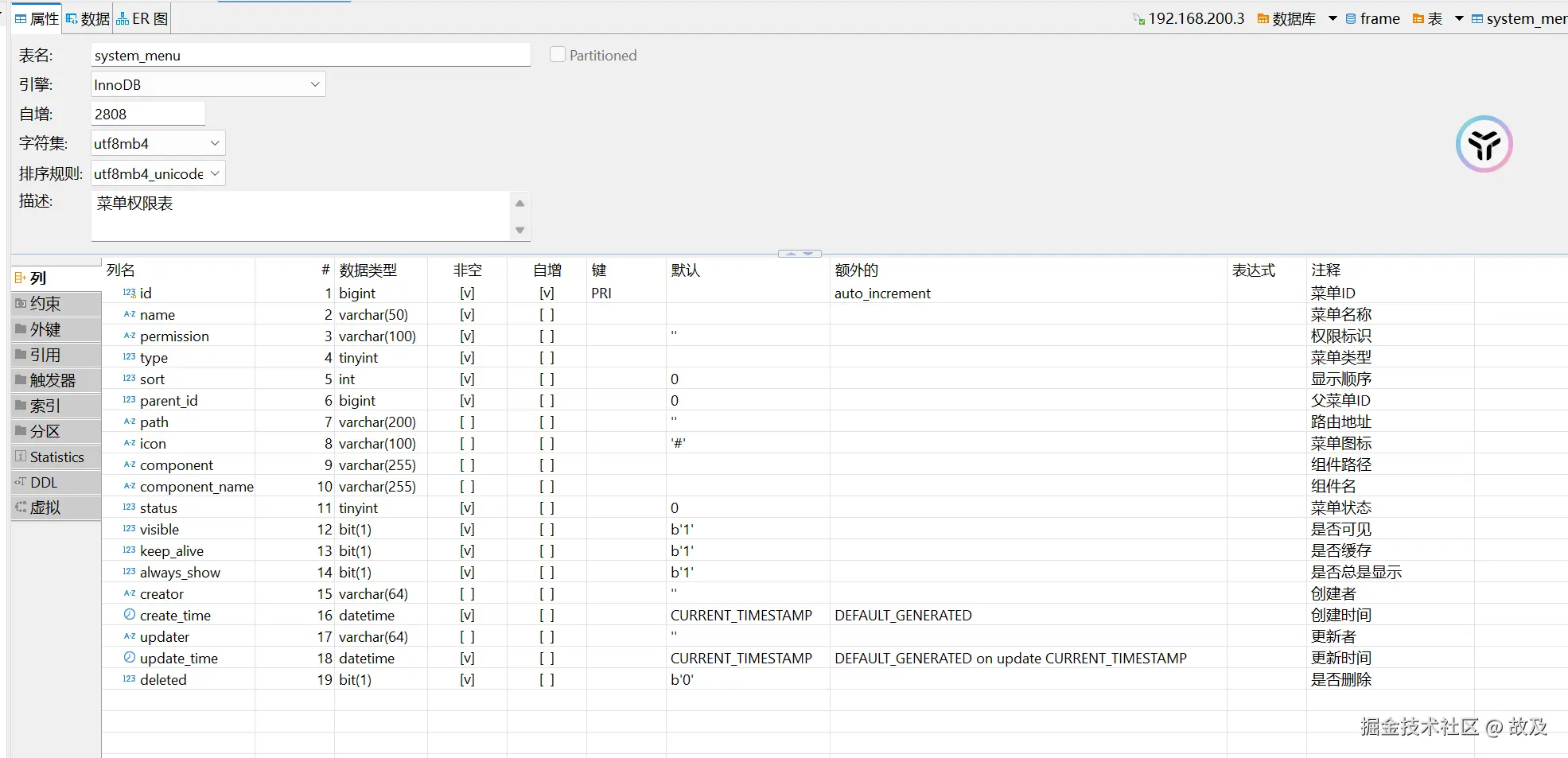Image resolution: width=1568 pixels, height=758 pixels.
Task: Click the numeric icon of parent_id column
Action: pyautogui.click(x=129, y=400)
